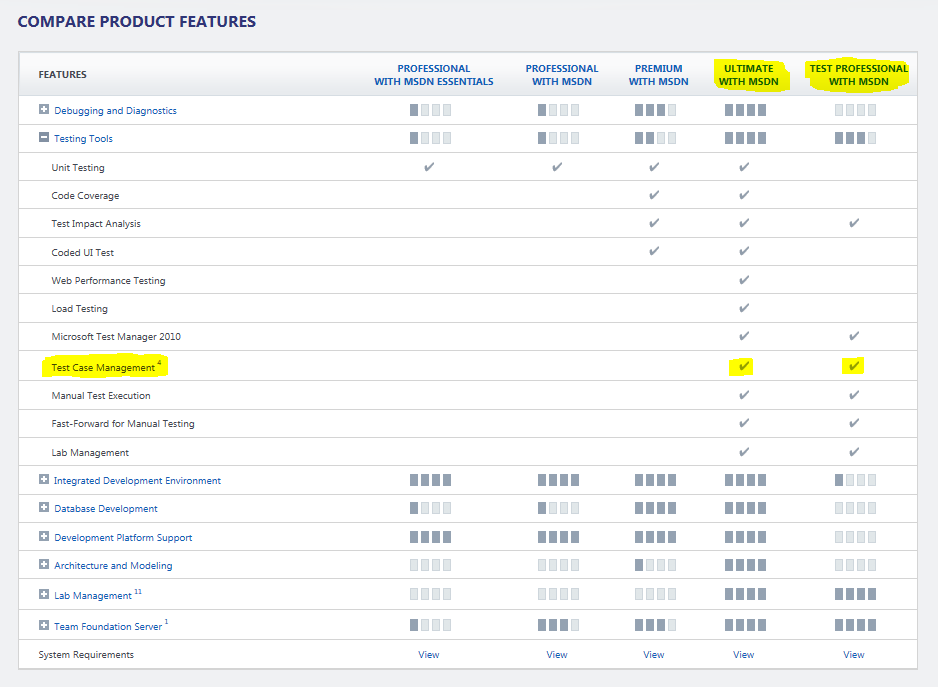Click Testing Tools rating bars under Premium
The image size is (938, 687).
[x=656, y=138]
